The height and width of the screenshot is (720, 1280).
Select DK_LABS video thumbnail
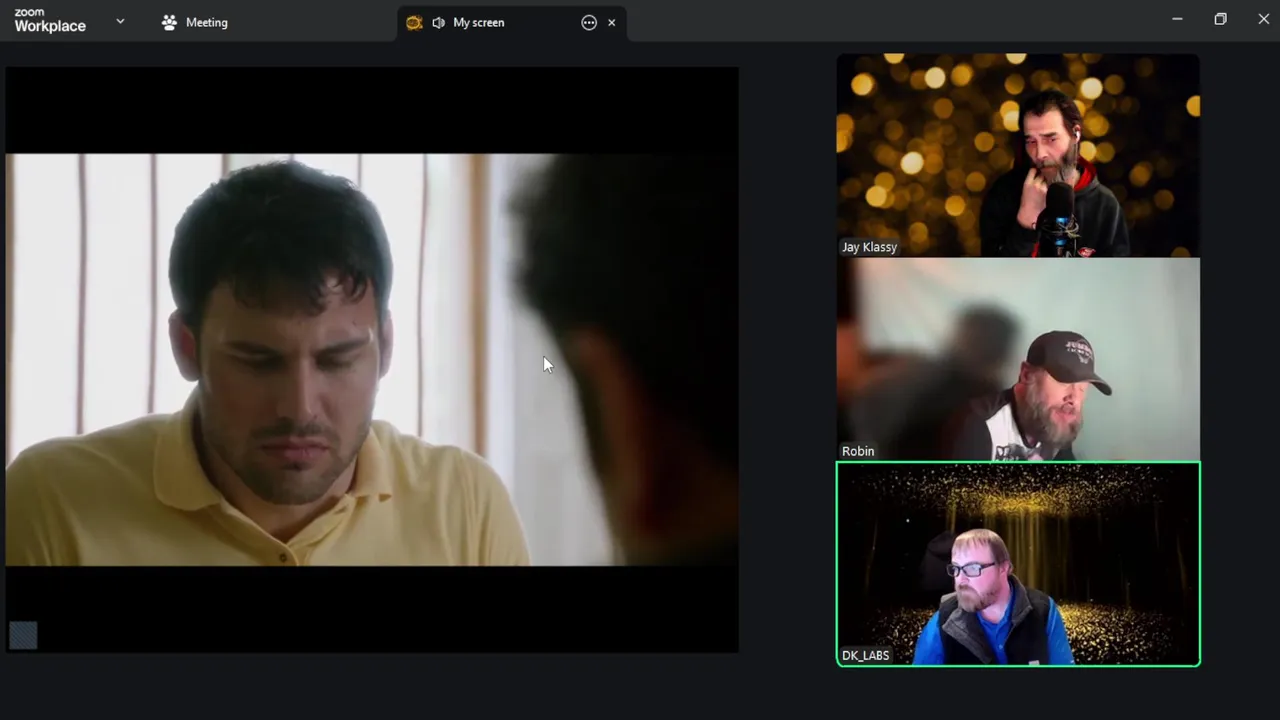1018,564
